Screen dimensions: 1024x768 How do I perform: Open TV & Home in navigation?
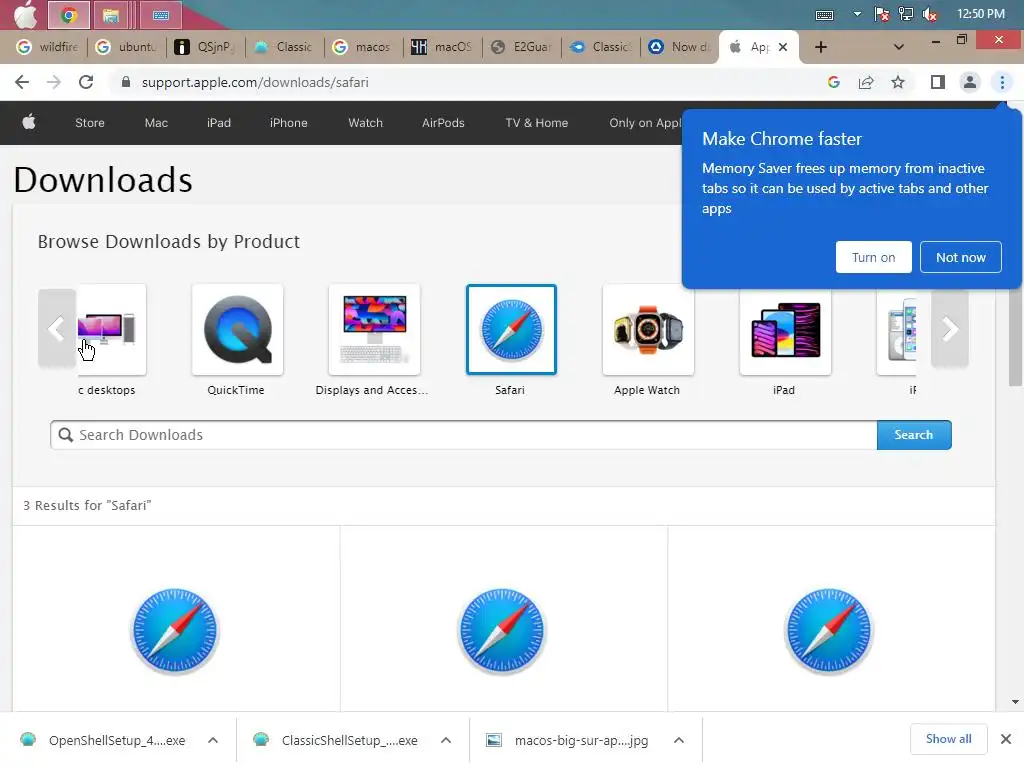point(537,123)
